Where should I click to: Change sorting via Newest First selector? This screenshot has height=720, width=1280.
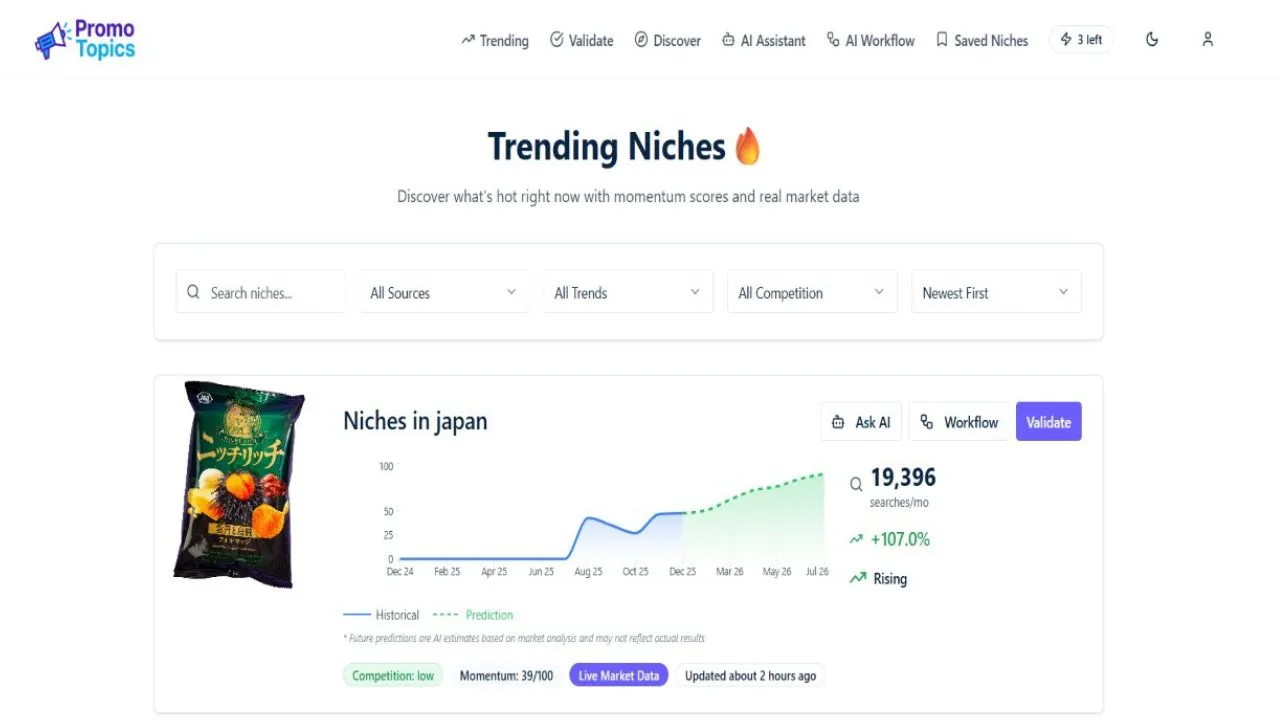click(x=995, y=292)
